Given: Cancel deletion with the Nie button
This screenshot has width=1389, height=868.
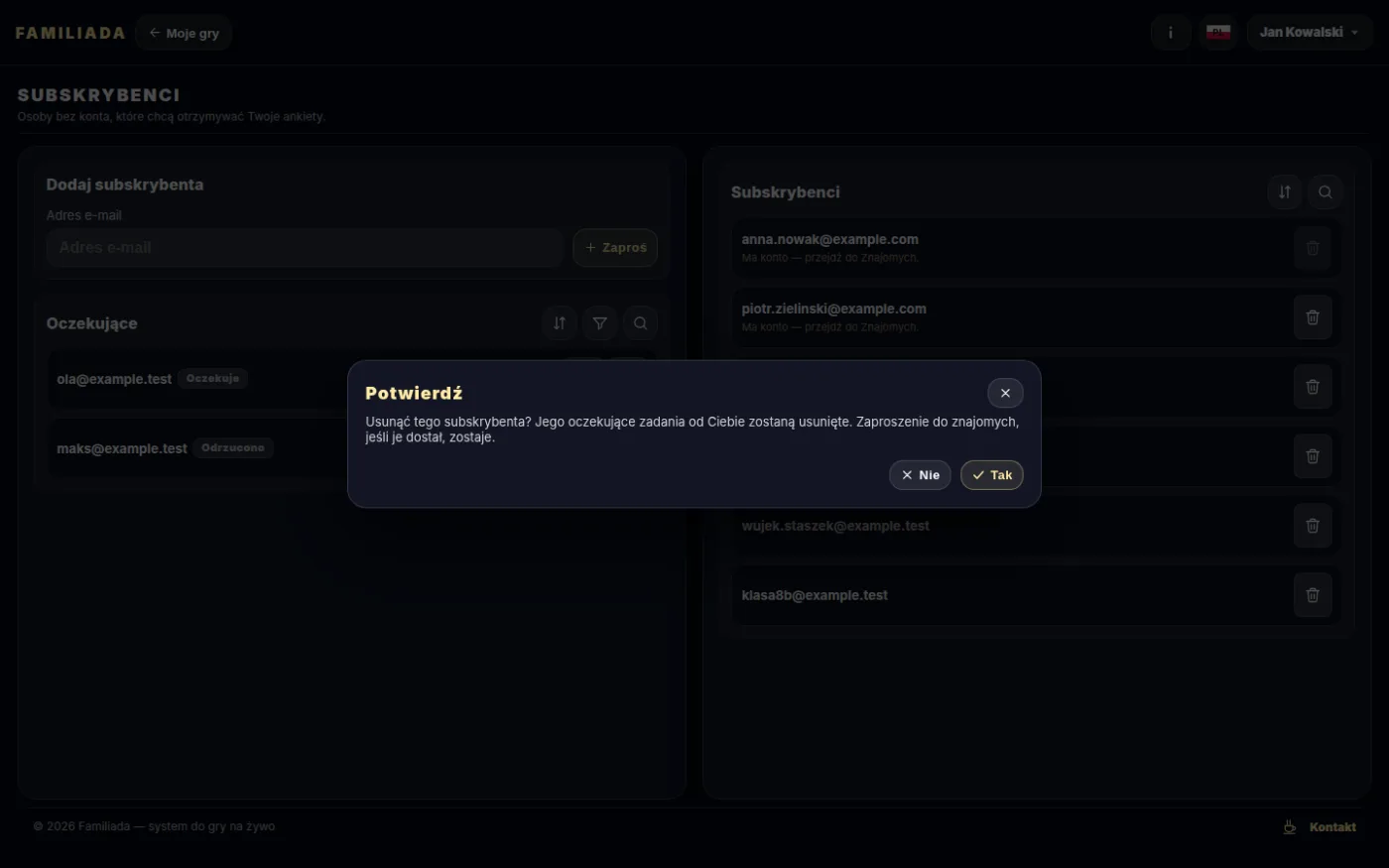Looking at the screenshot, I should click(x=920, y=475).
